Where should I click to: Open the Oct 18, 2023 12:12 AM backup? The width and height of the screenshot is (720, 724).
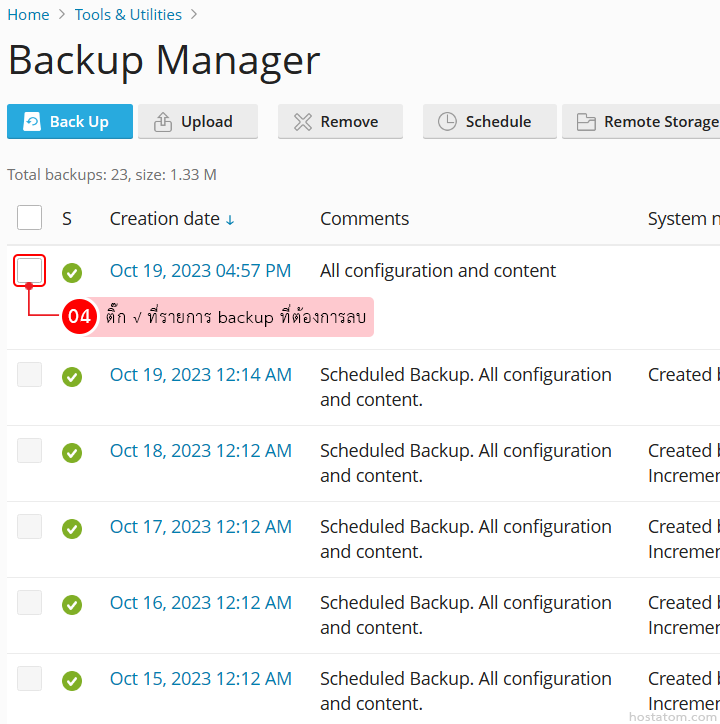pyautogui.click(x=200, y=451)
